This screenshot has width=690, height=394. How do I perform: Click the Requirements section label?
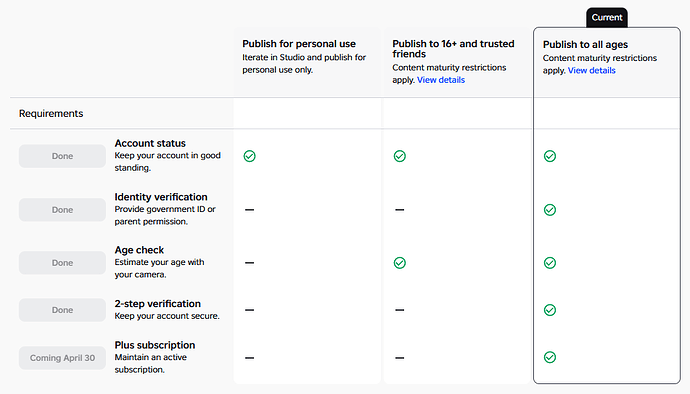[x=51, y=114]
